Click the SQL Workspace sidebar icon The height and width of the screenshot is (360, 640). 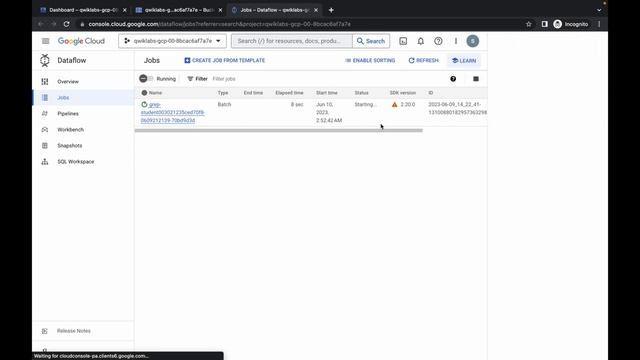[45, 162]
